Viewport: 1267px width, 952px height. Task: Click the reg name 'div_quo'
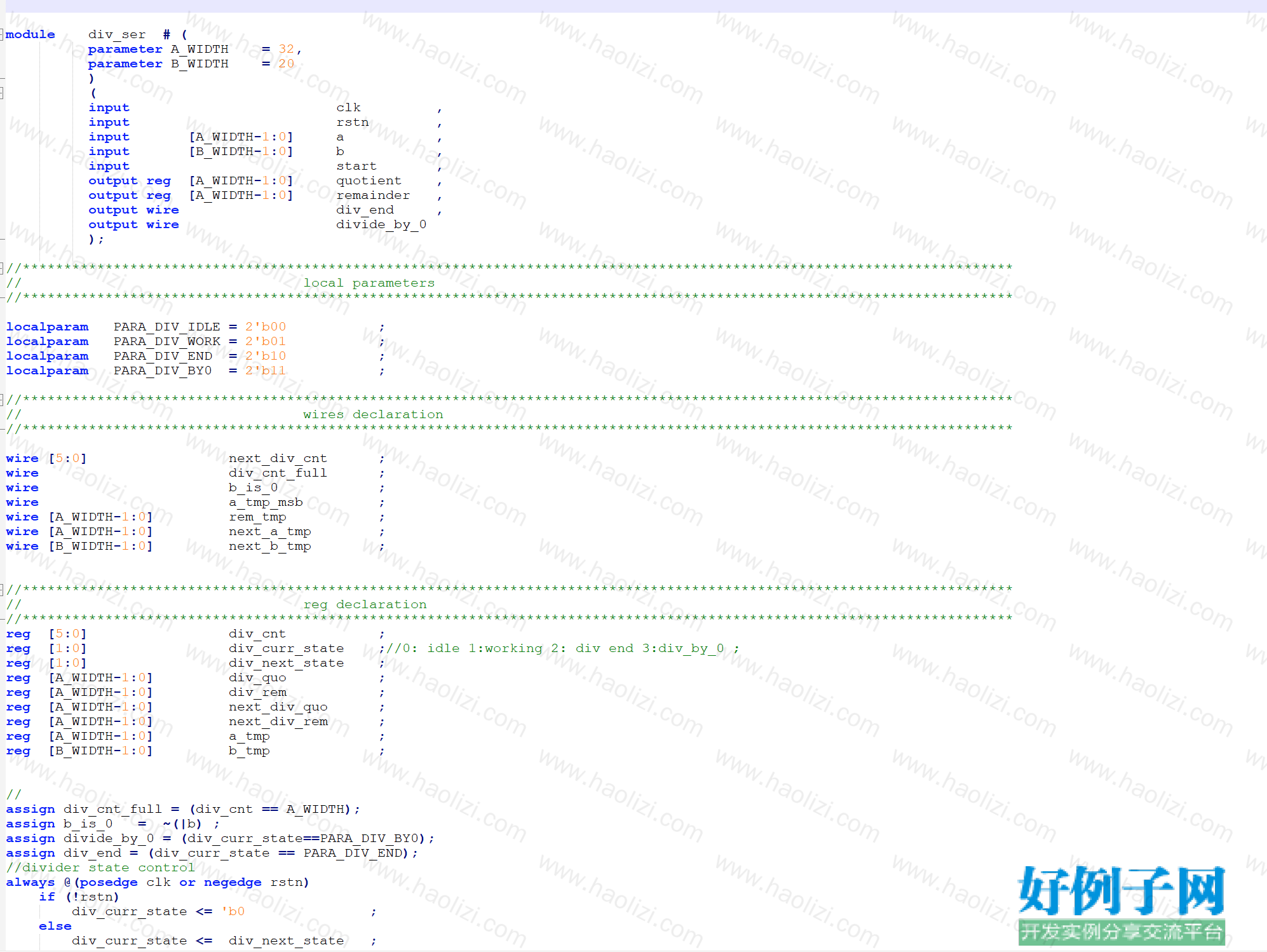tap(257, 677)
